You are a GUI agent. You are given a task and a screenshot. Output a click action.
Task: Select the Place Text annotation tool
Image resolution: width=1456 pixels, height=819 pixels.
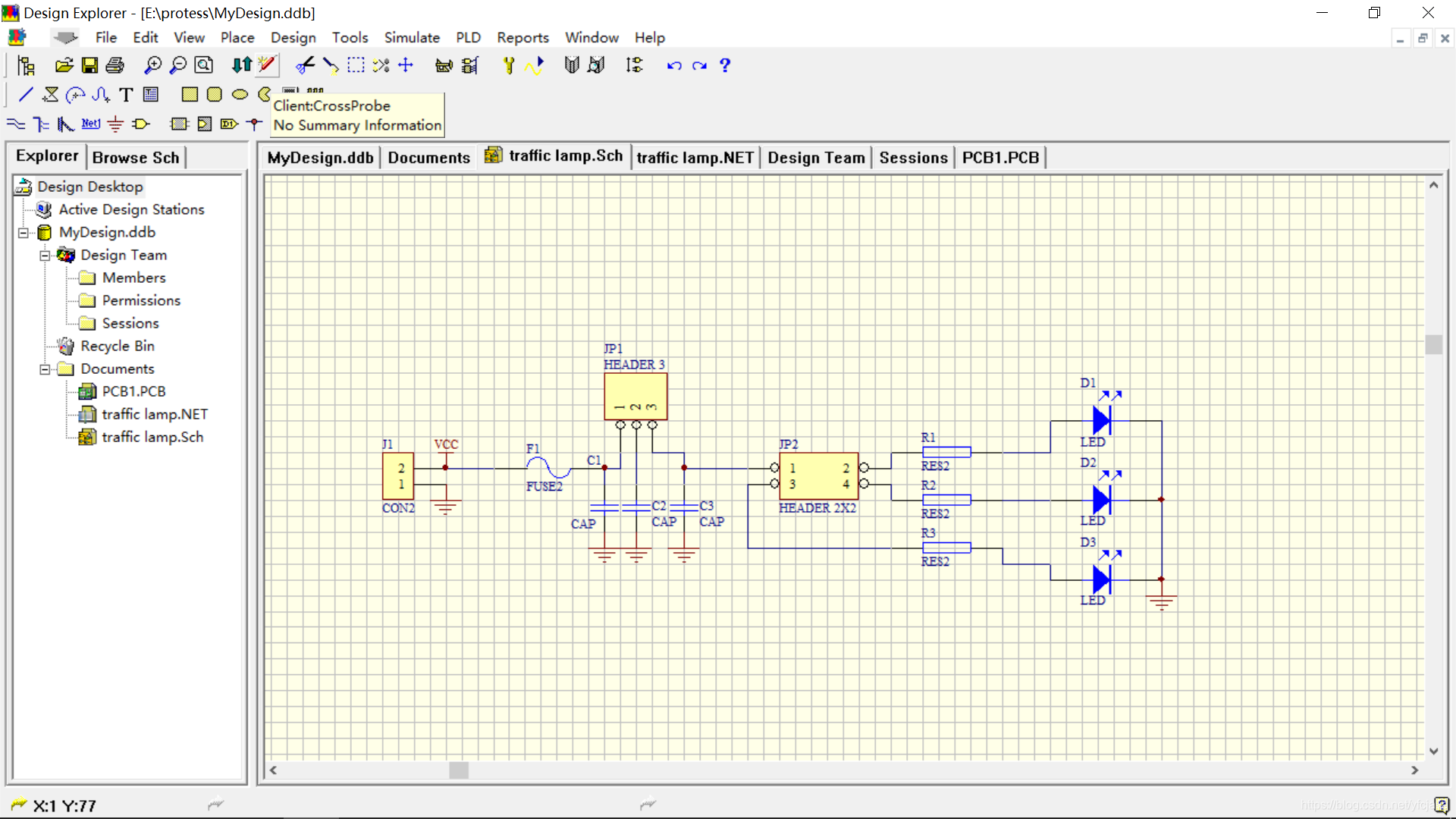tap(126, 94)
